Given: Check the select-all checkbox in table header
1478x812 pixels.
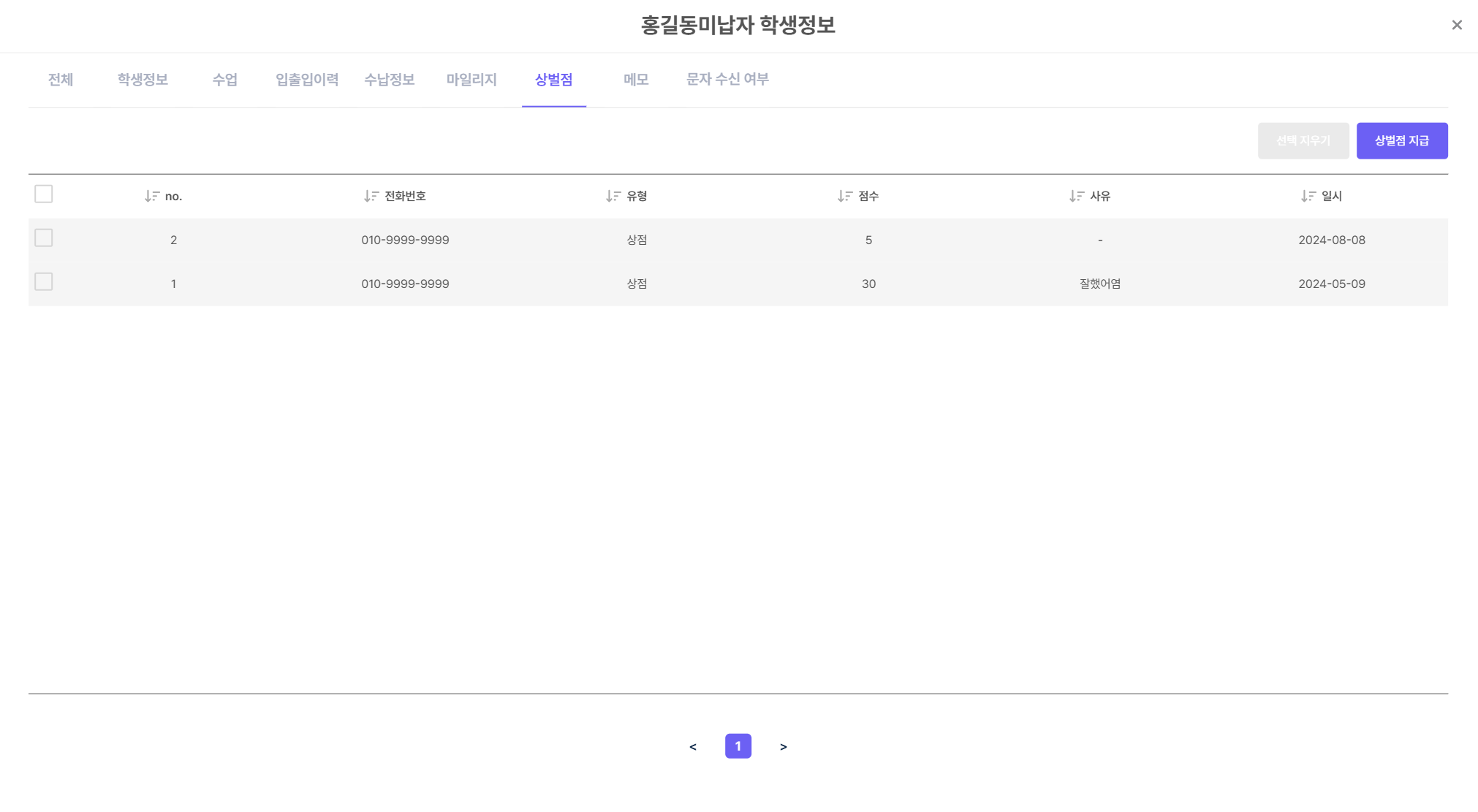Looking at the screenshot, I should point(44,194).
